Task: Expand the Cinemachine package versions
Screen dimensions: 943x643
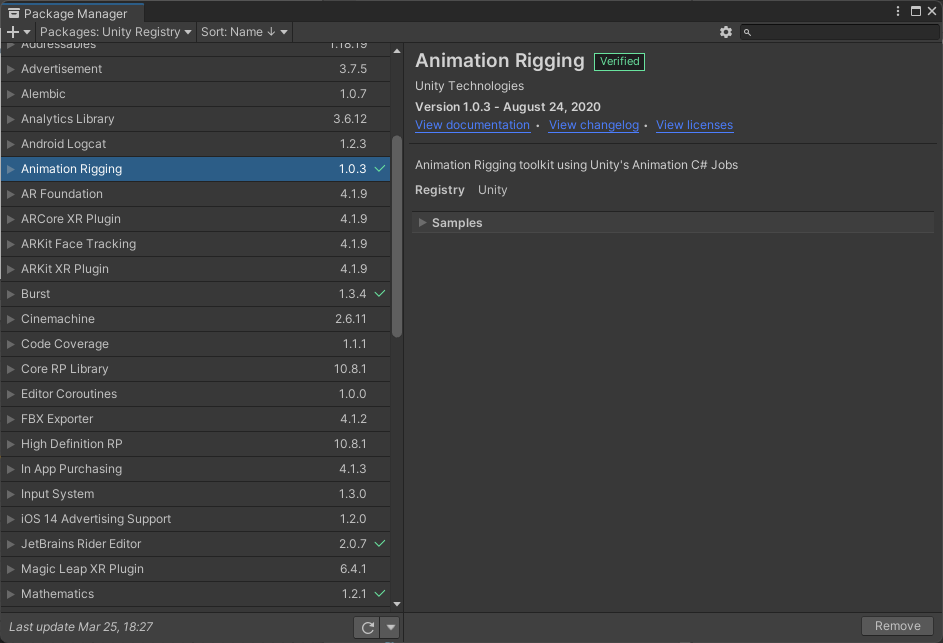Action: point(10,319)
